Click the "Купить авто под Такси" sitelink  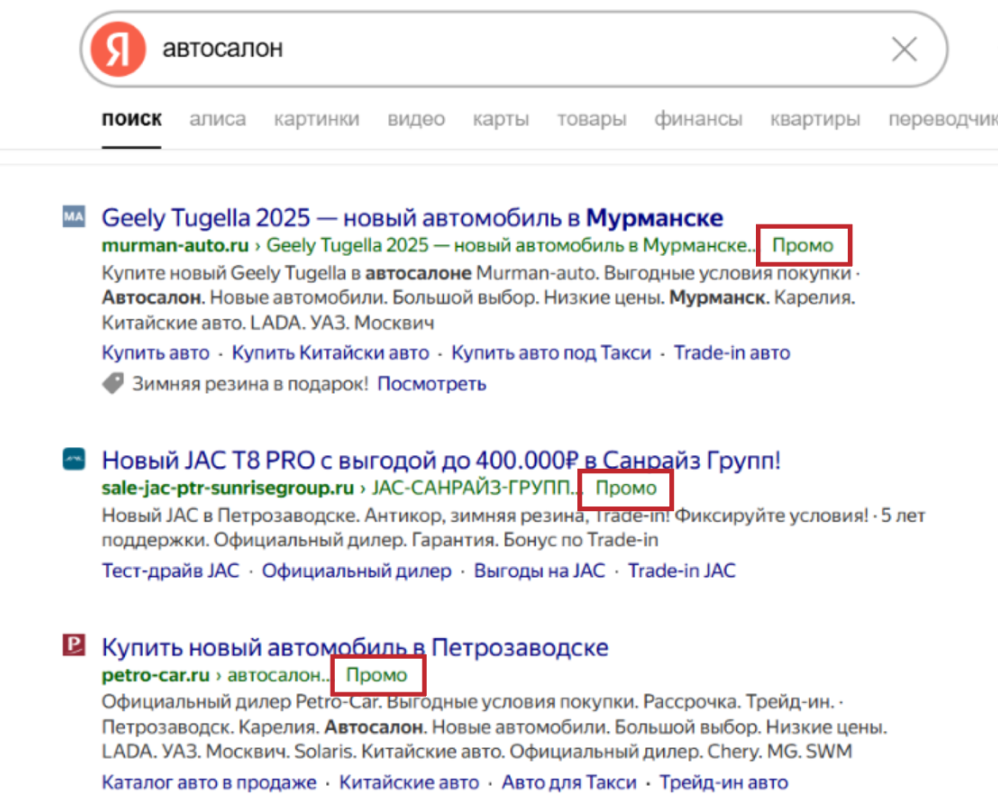pos(551,353)
